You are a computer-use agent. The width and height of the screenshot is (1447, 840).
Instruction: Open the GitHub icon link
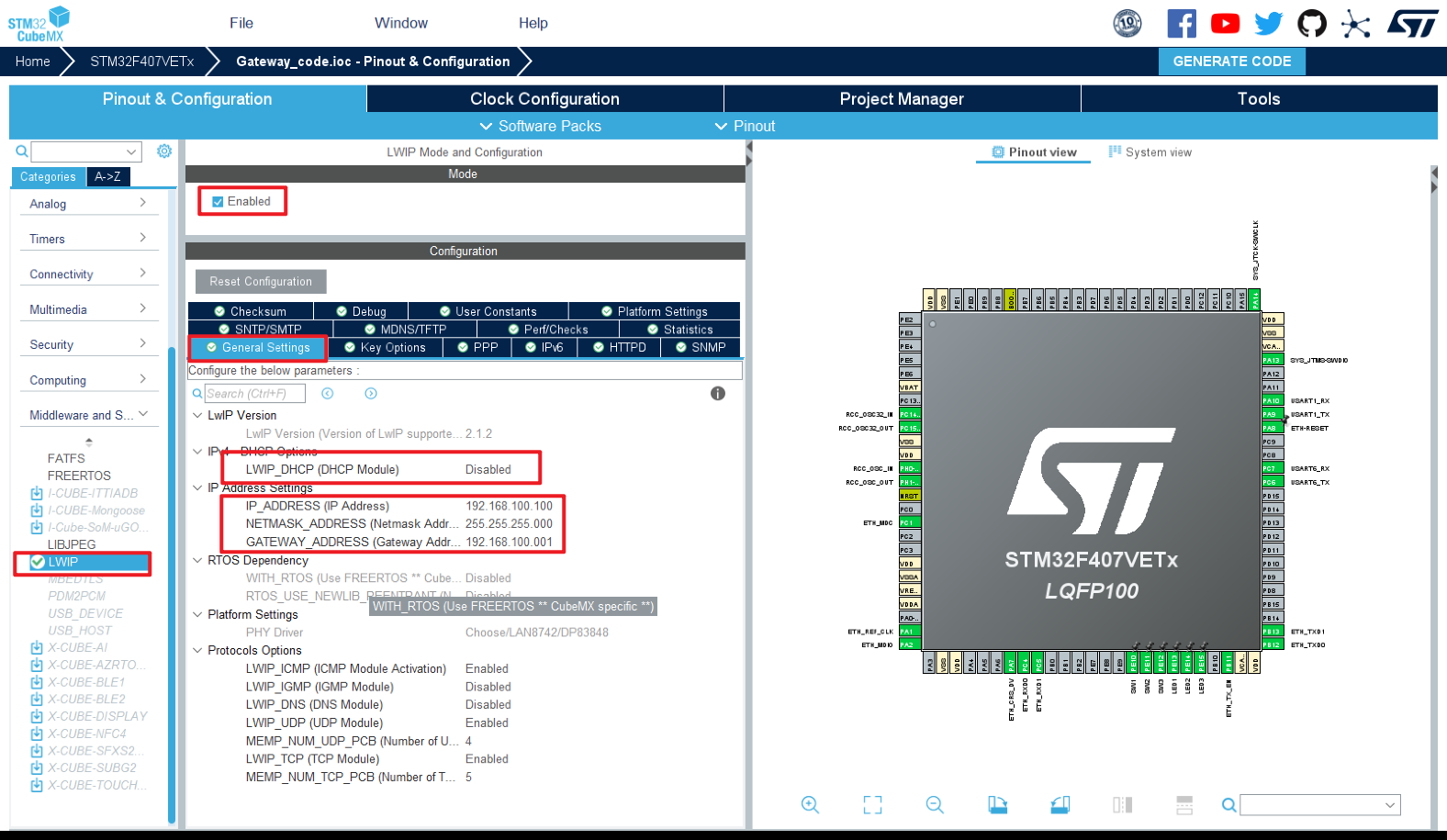[x=1312, y=23]
